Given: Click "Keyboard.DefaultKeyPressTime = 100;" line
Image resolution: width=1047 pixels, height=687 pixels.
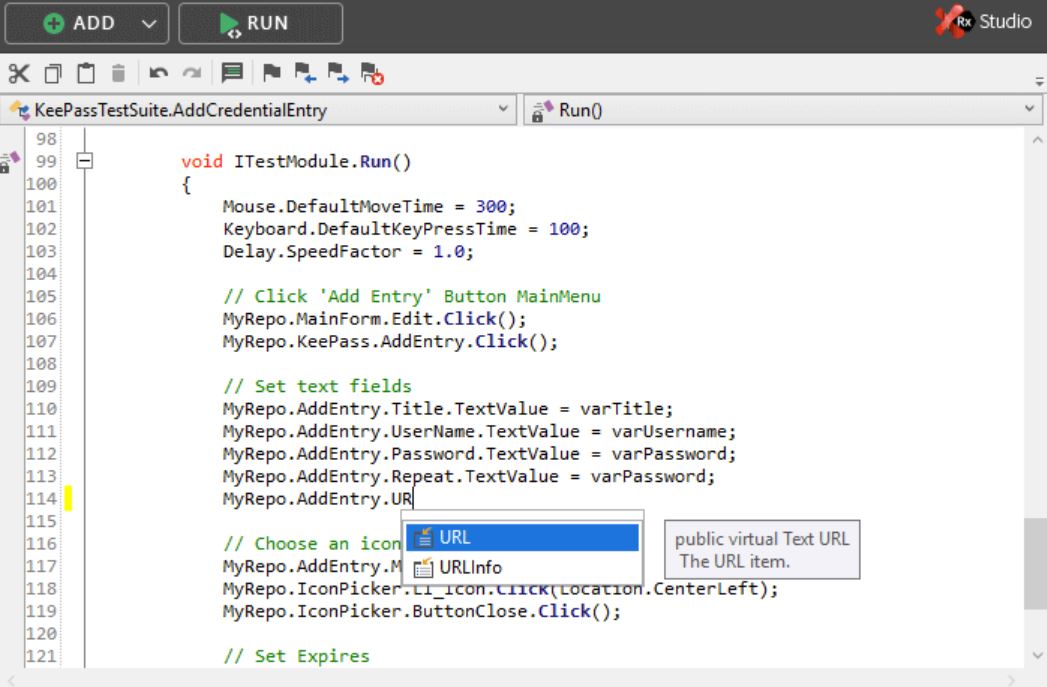Looking at the screenshot, I should [406, 229].
